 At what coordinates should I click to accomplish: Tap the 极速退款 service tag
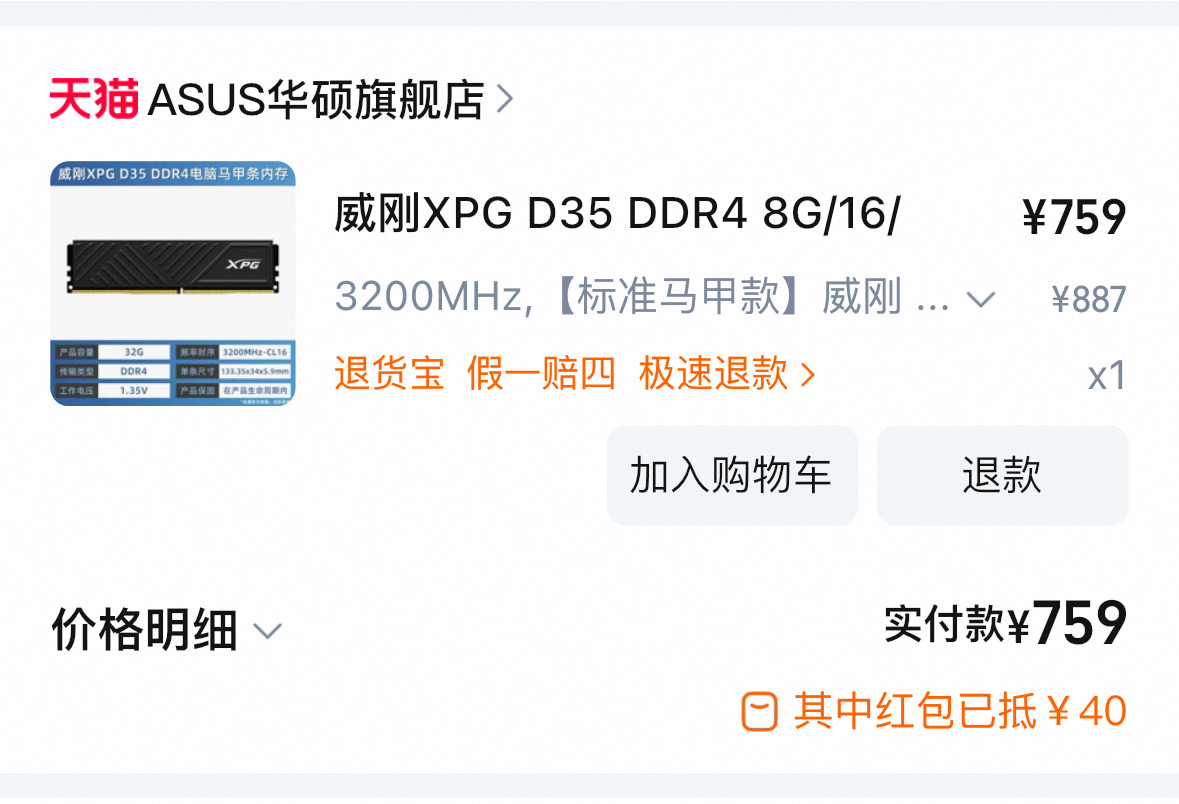pyautogui.click(x=714, y=373)
